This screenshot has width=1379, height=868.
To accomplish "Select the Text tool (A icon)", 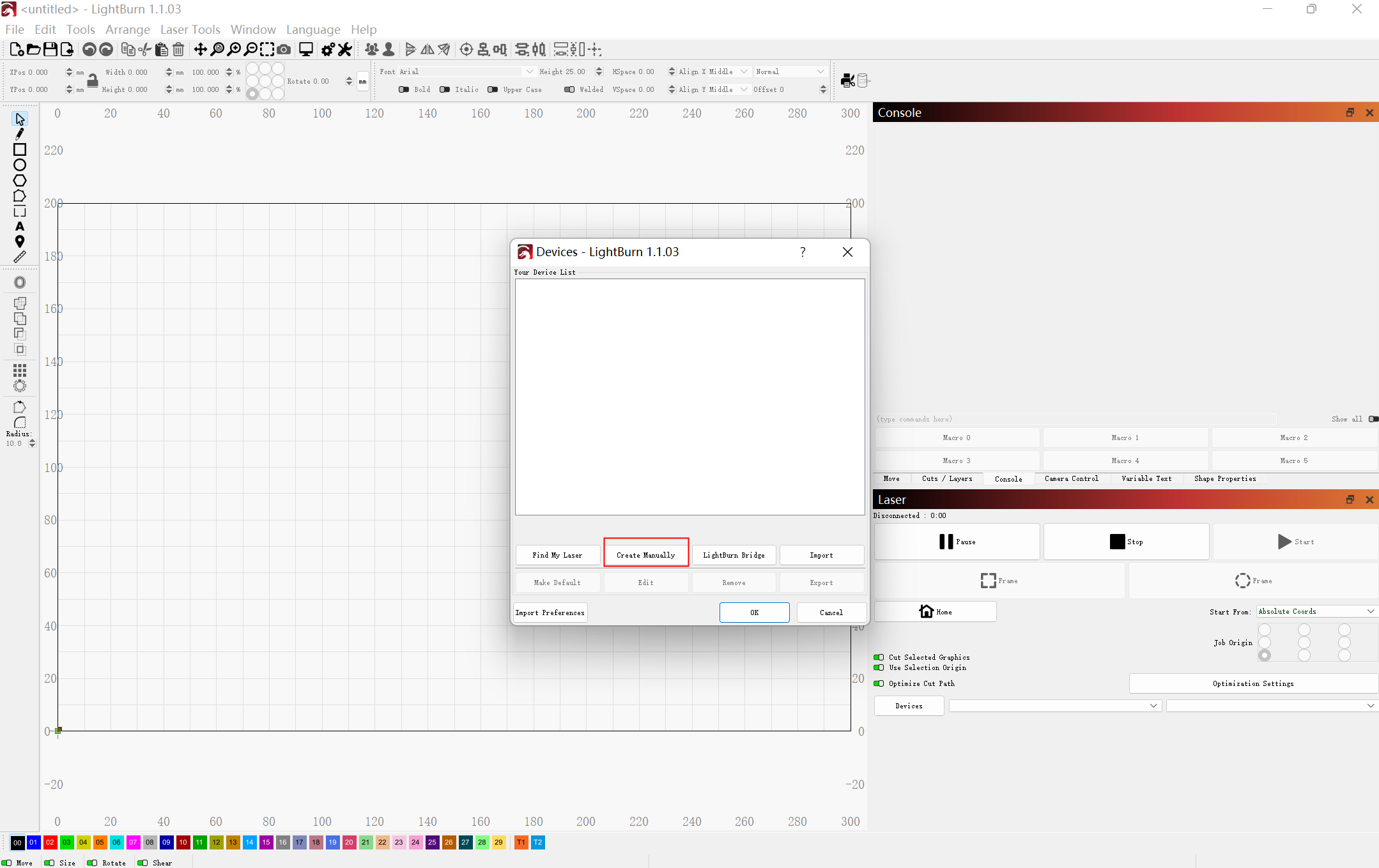I will pyautogui.click(x=20, y=226).
